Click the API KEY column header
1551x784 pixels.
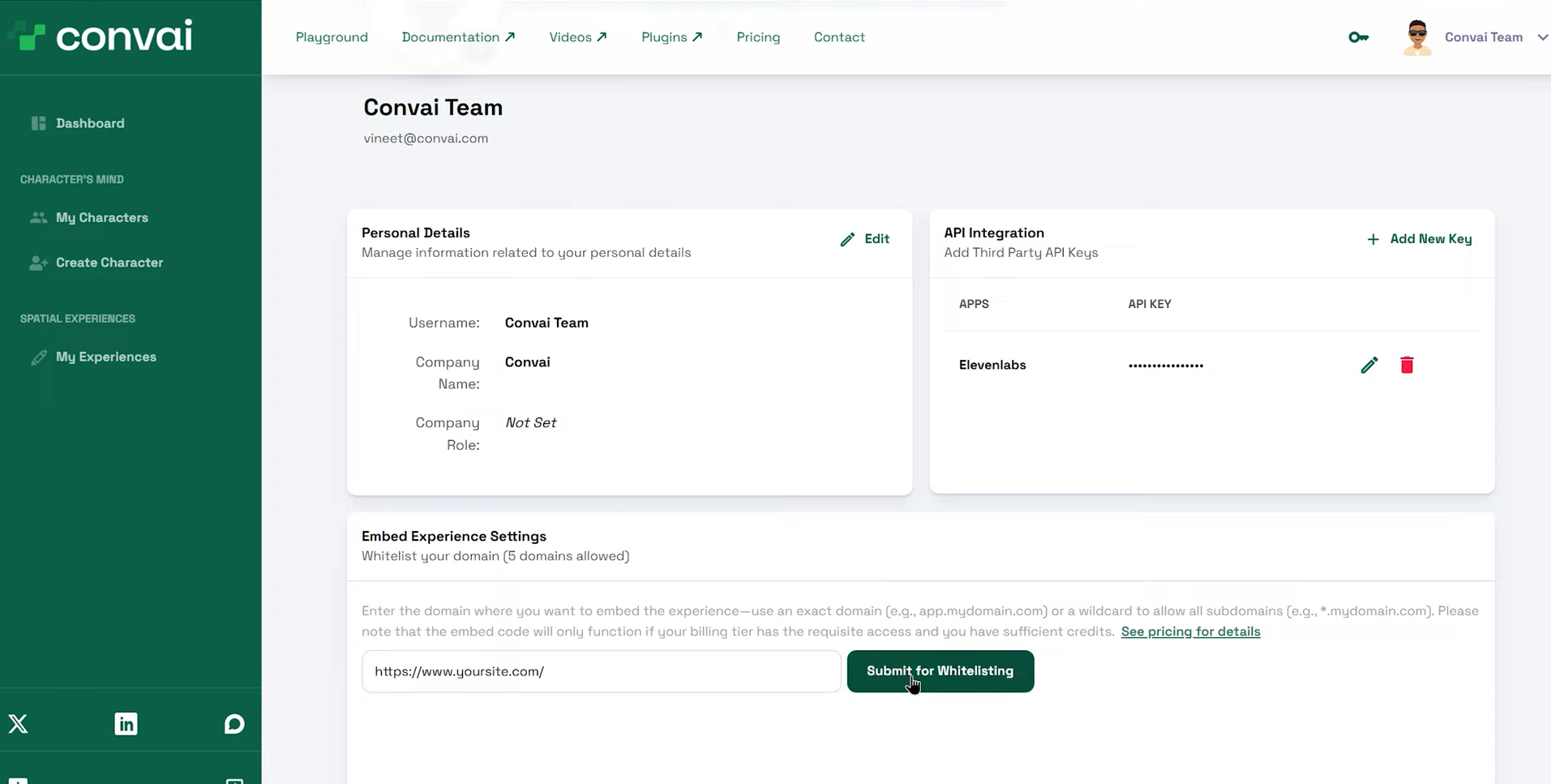click(1150, 304)
